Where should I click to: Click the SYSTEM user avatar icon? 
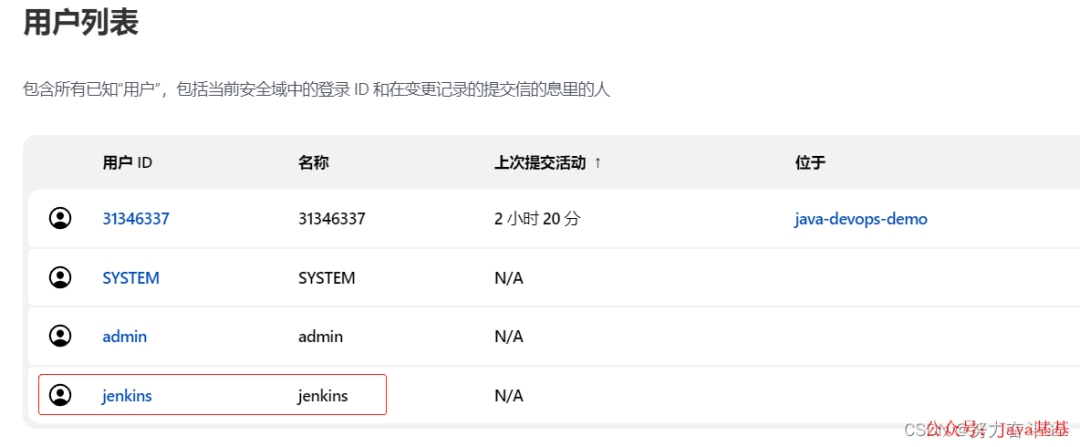click(61, 278)
